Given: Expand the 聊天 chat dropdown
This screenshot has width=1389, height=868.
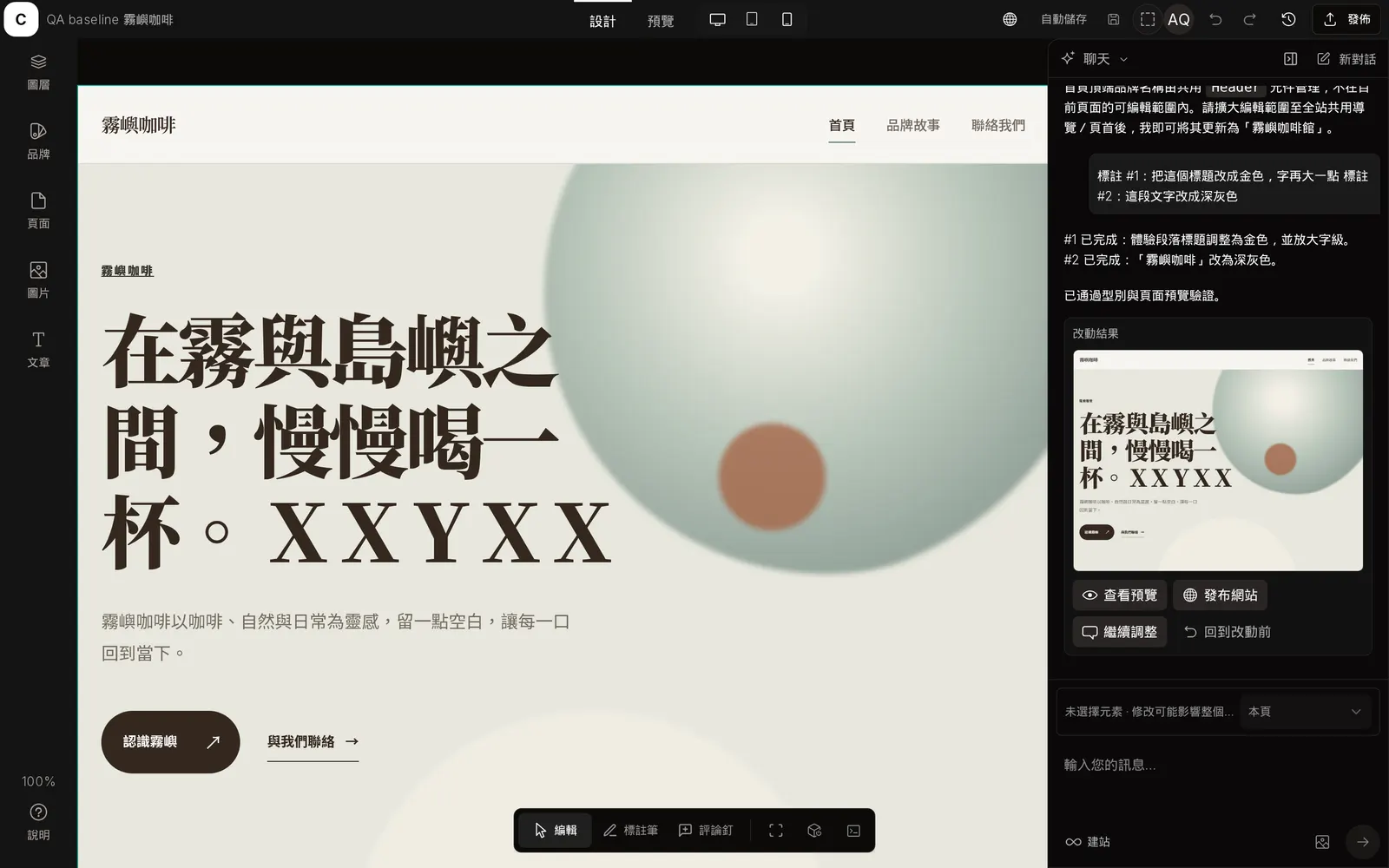Looking at the screenshot, I should 1095,59.
